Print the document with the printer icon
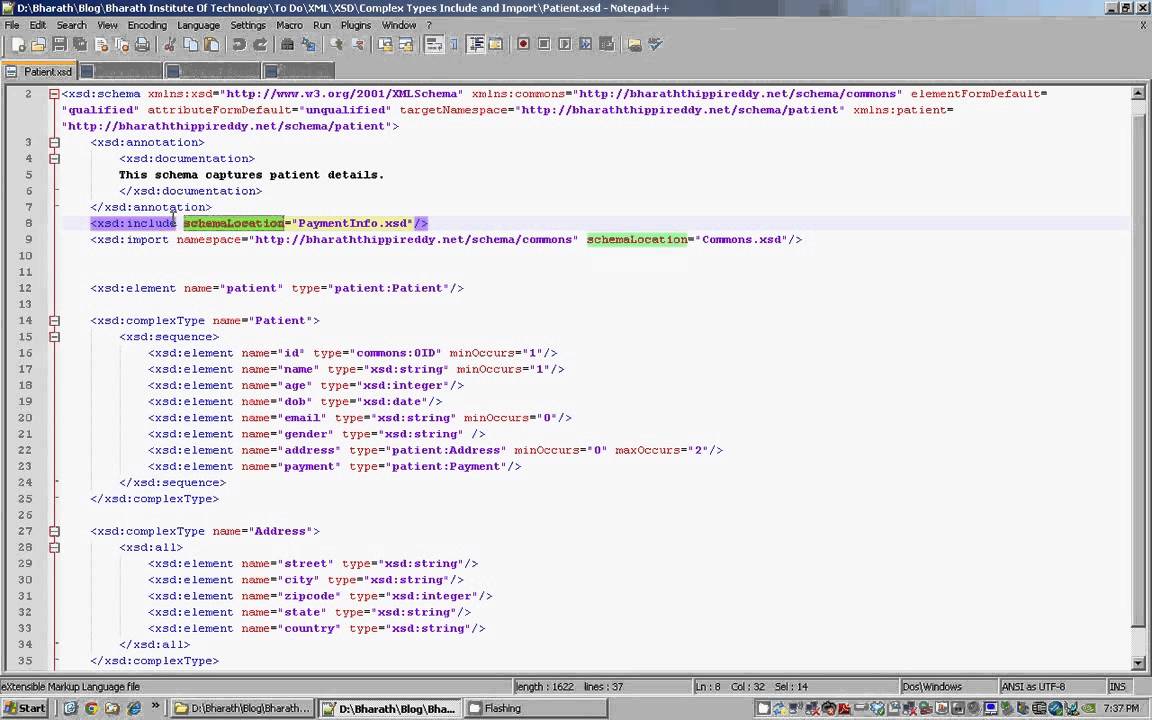Image resolution: width=1152 pixels, height=720 pixels. click(x=143, y=45)
